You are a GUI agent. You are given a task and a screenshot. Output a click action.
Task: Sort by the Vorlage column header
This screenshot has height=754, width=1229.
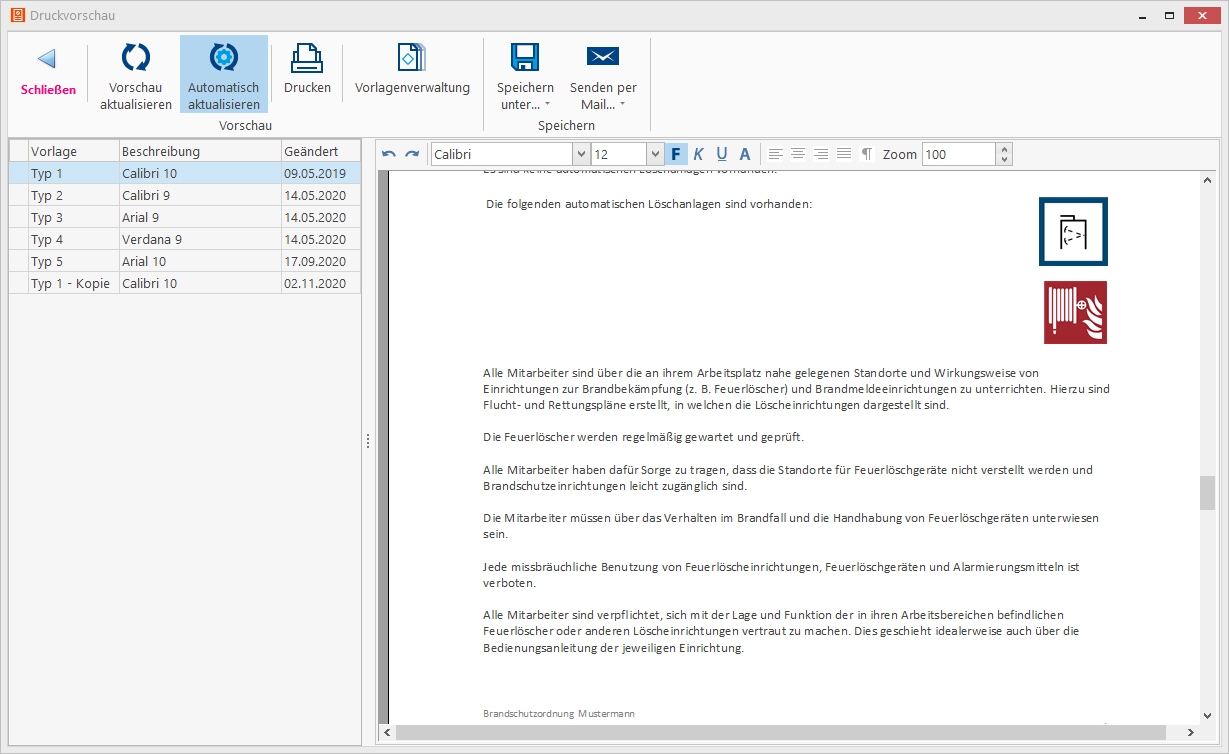coord(73,151)
